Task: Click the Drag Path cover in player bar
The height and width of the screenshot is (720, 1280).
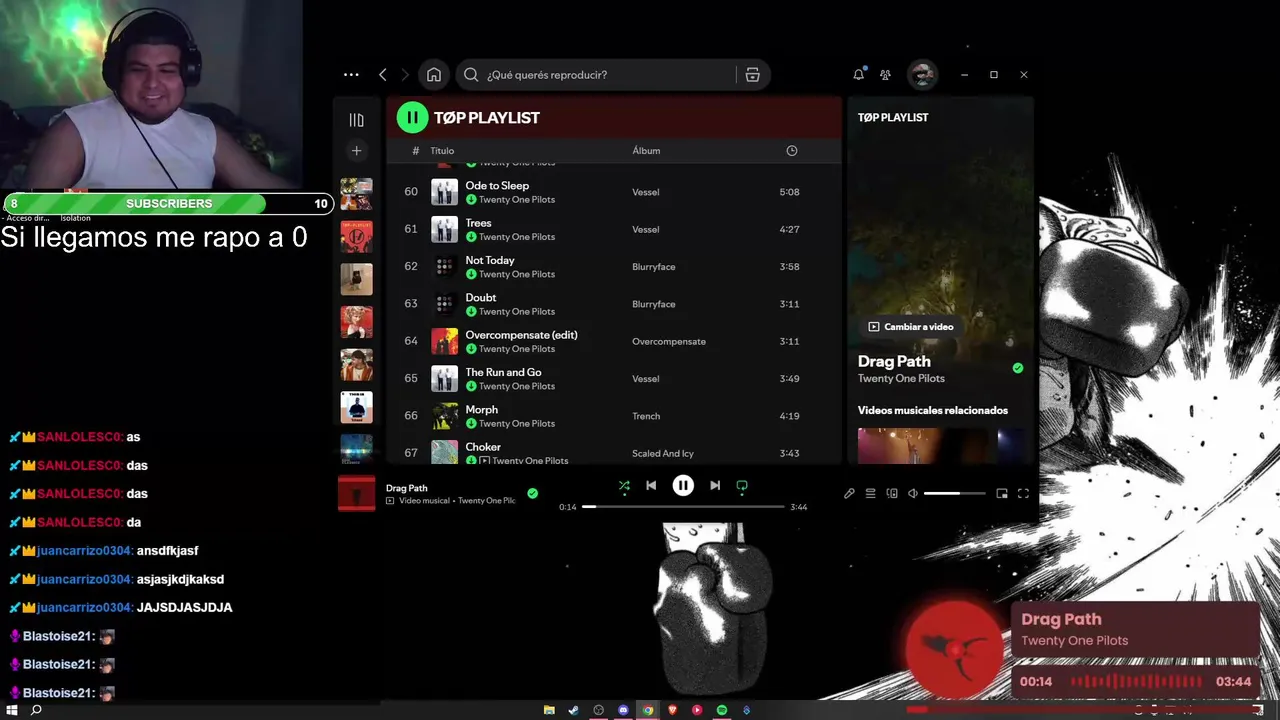Action: coord(356,493)
